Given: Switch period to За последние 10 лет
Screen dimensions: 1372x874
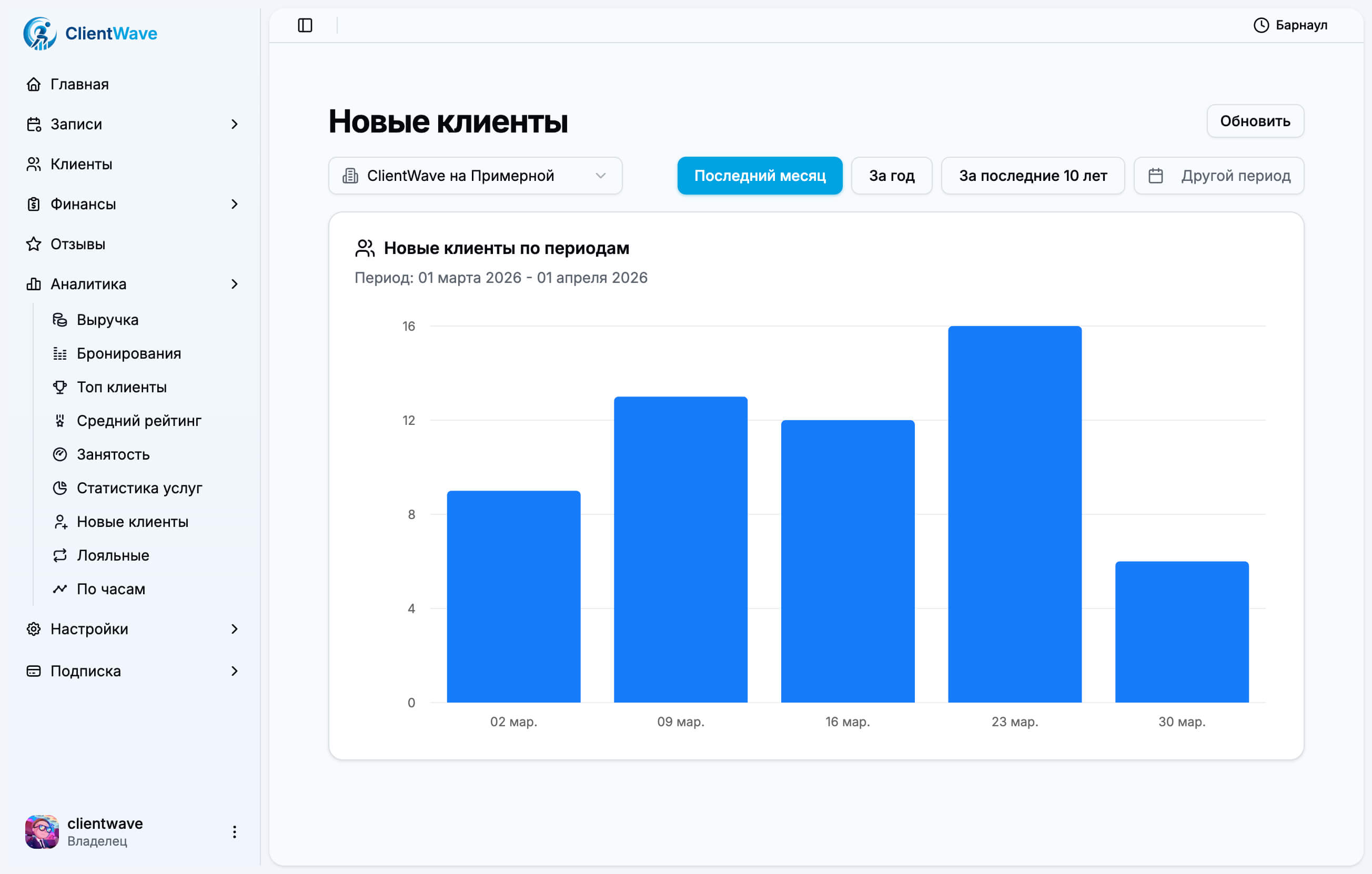Looking at the screenshot, I should (1032, 175).
